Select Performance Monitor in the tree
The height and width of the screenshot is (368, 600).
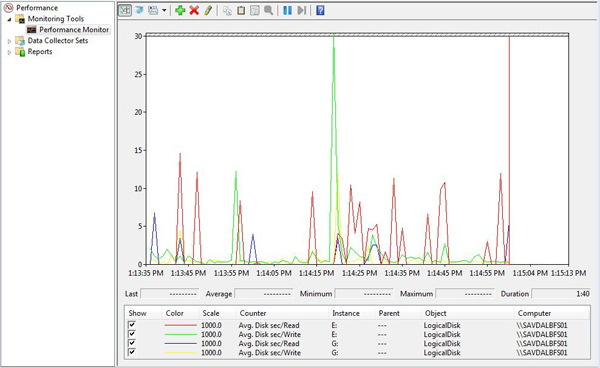[74, 29]
